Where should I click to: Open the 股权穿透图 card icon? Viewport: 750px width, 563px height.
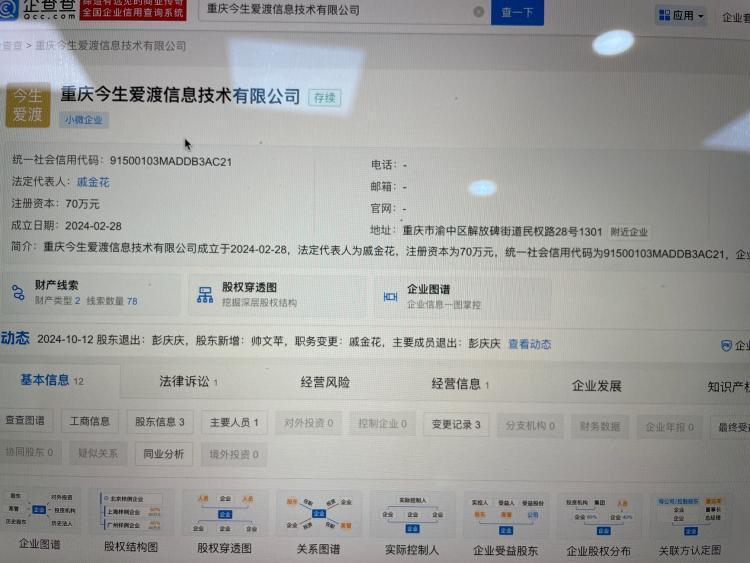pos(205,295)
